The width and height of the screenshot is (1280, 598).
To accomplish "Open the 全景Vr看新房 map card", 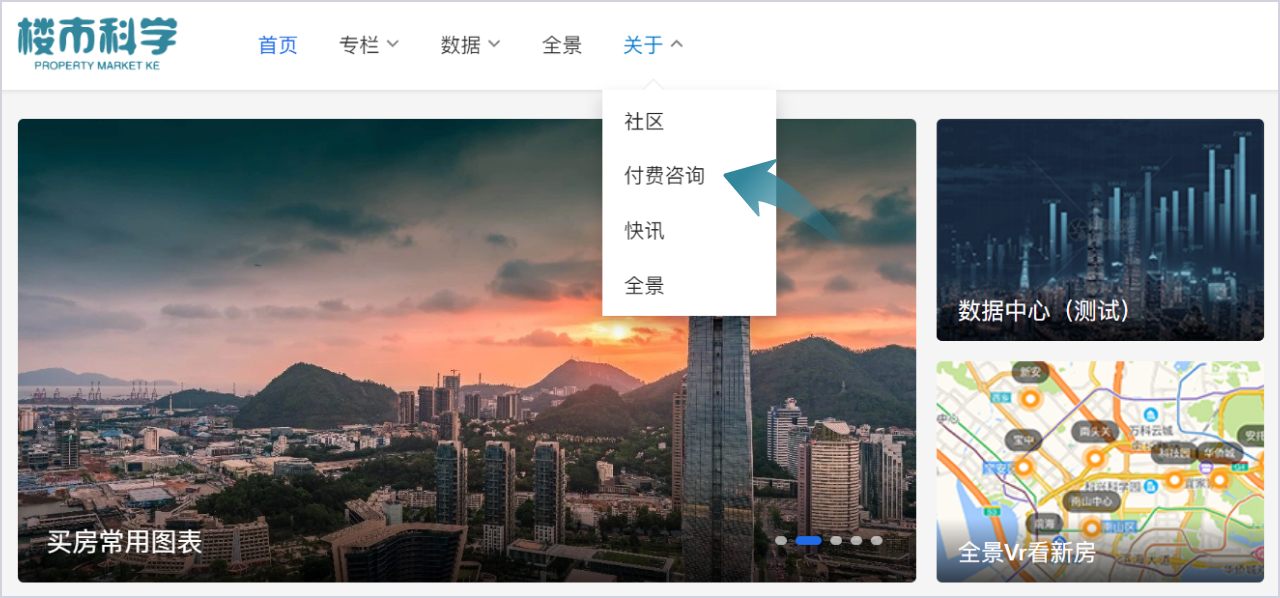I will (1100, 472).
